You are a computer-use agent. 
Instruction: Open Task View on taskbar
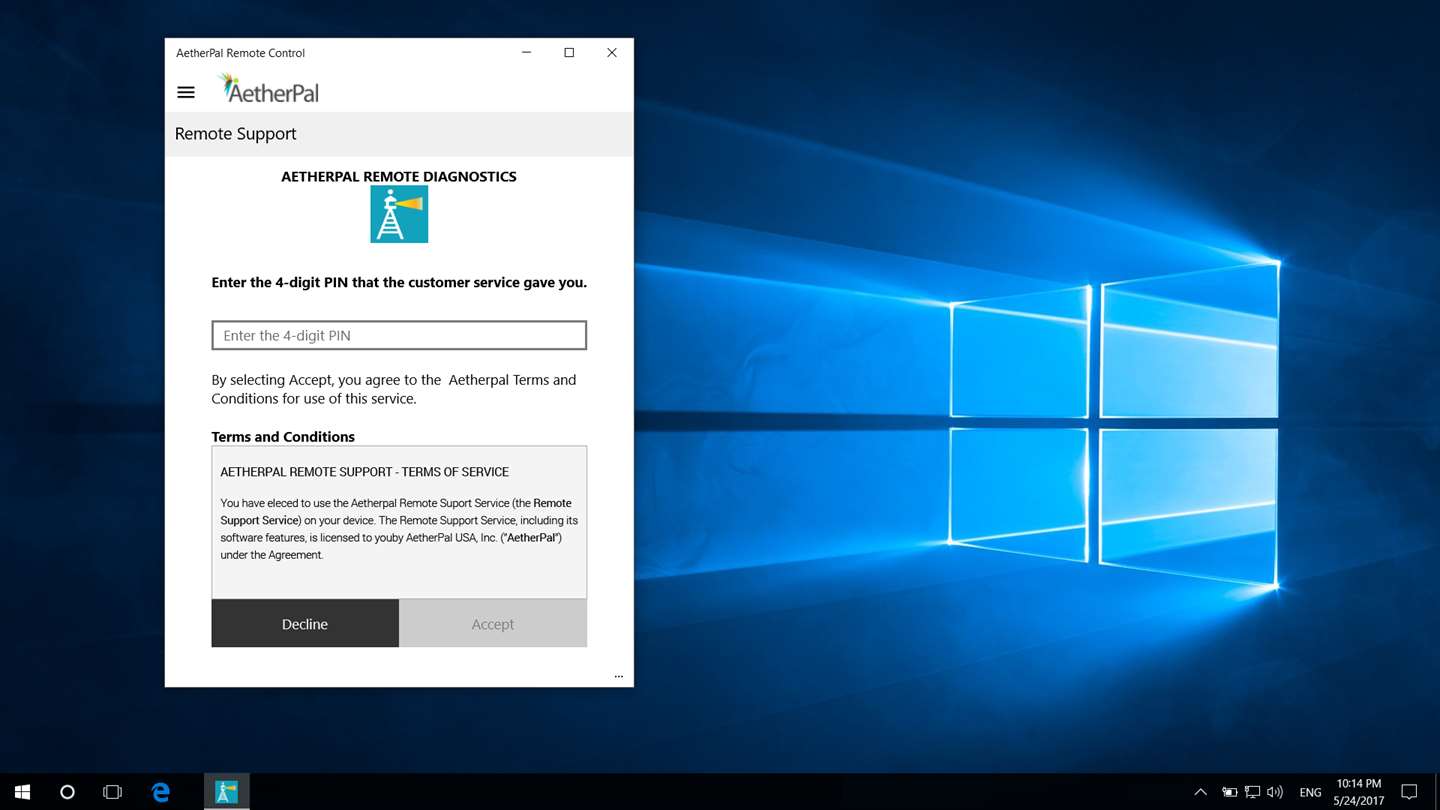(112, 792)
